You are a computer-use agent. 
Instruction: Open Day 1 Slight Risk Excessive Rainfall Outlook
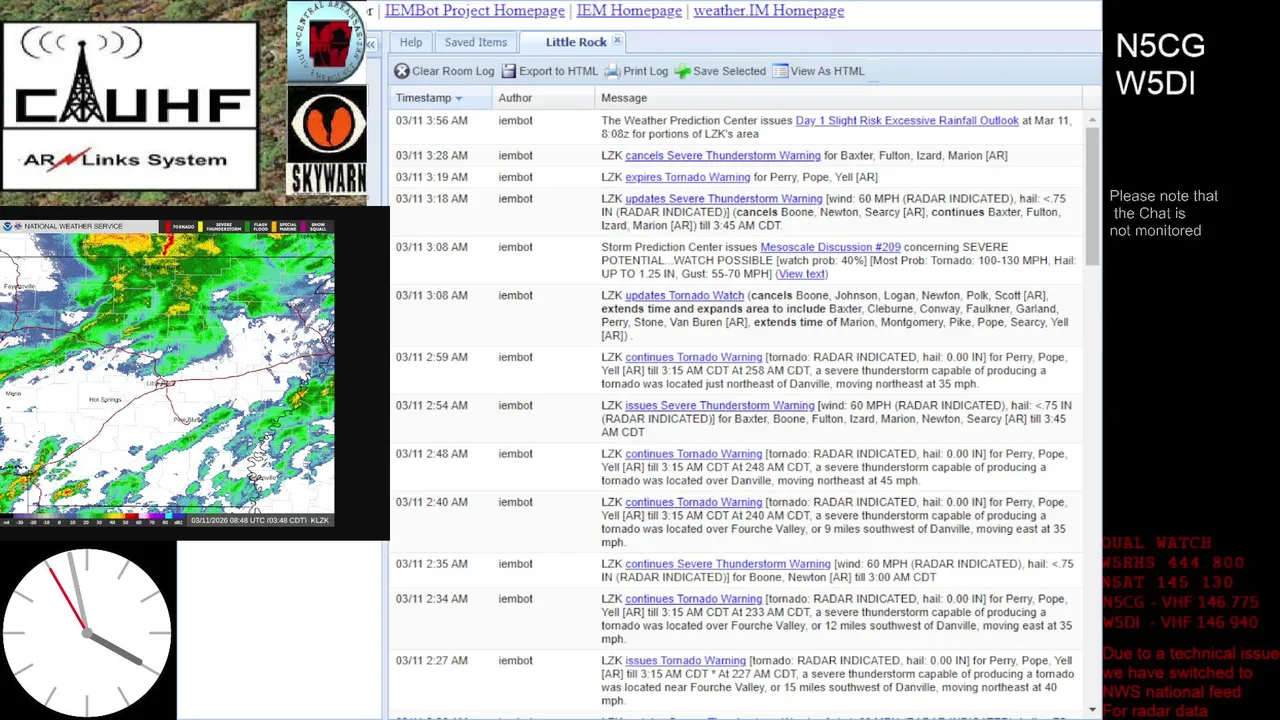point(907,121)
